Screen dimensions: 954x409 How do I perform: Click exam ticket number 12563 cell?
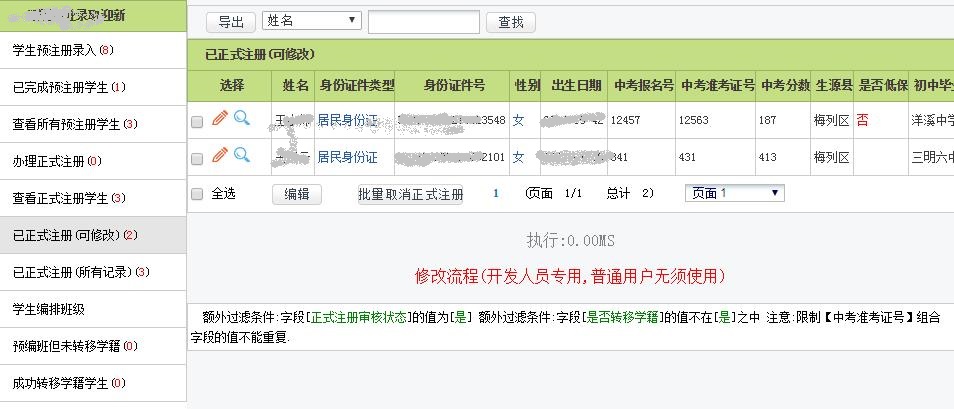point(694,121)
